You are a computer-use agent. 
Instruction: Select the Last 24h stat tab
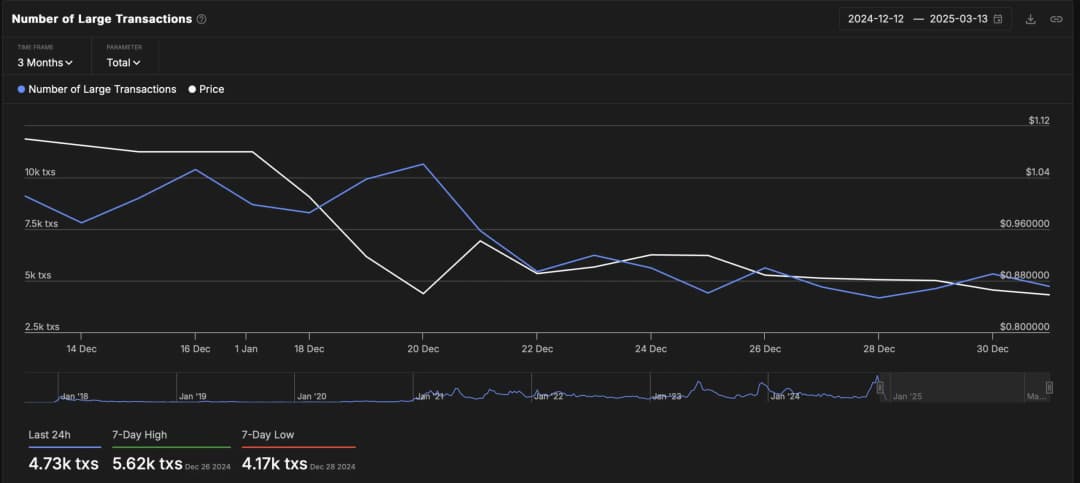(x=63, y=451)
